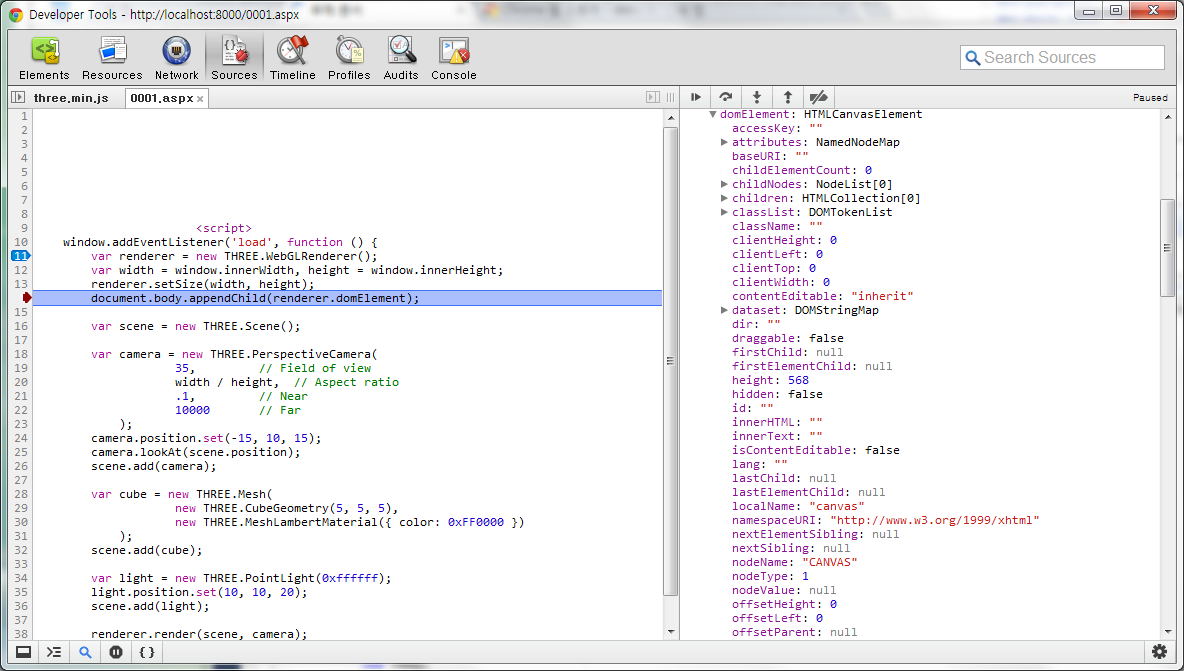Screen dimensions: 1184x671
Task: Close the 0001.aspx tab
Action: (x=200, y=99)
